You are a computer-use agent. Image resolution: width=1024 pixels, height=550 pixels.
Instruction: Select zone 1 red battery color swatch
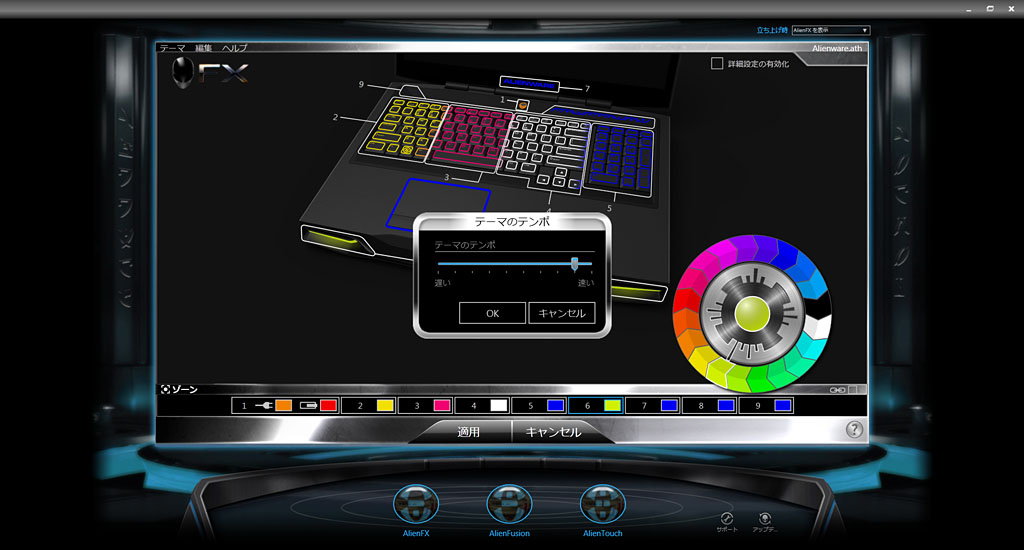[328, 406]
